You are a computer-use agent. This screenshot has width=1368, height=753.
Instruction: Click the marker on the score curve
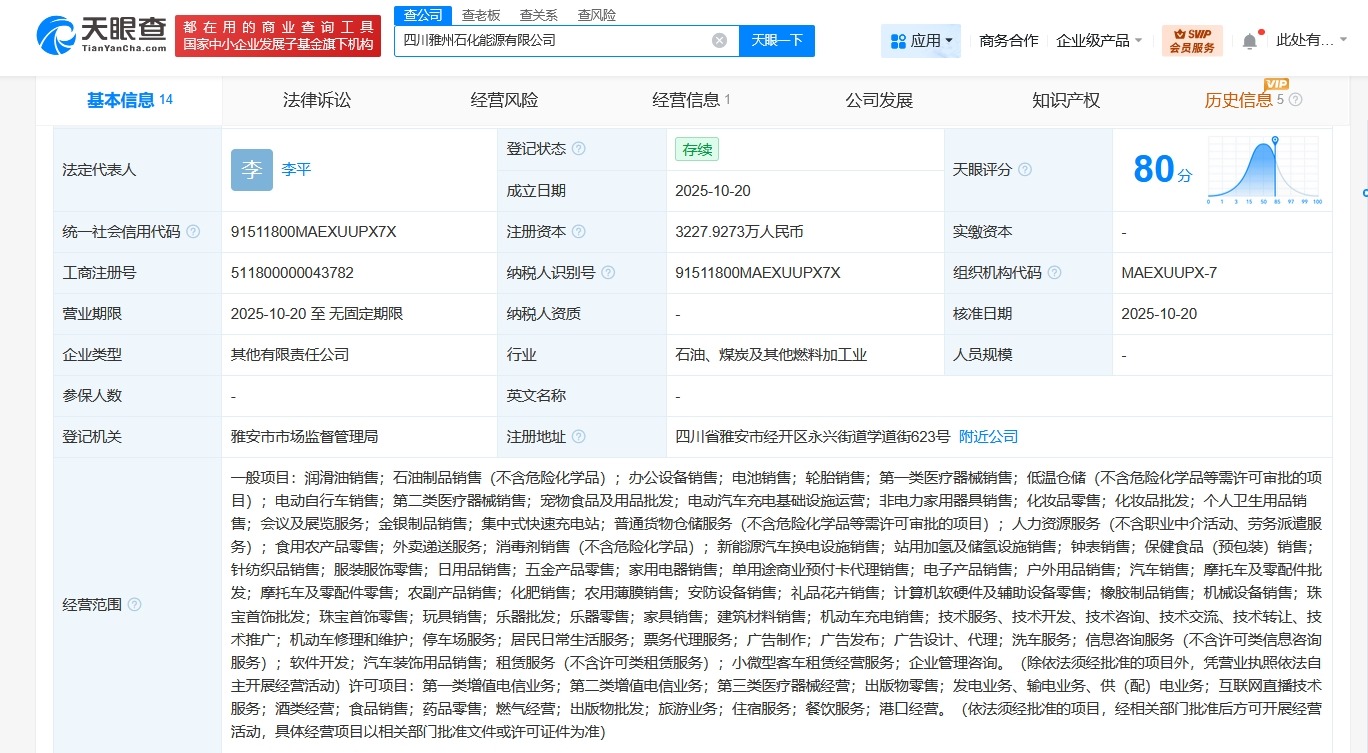(1275, 140)
